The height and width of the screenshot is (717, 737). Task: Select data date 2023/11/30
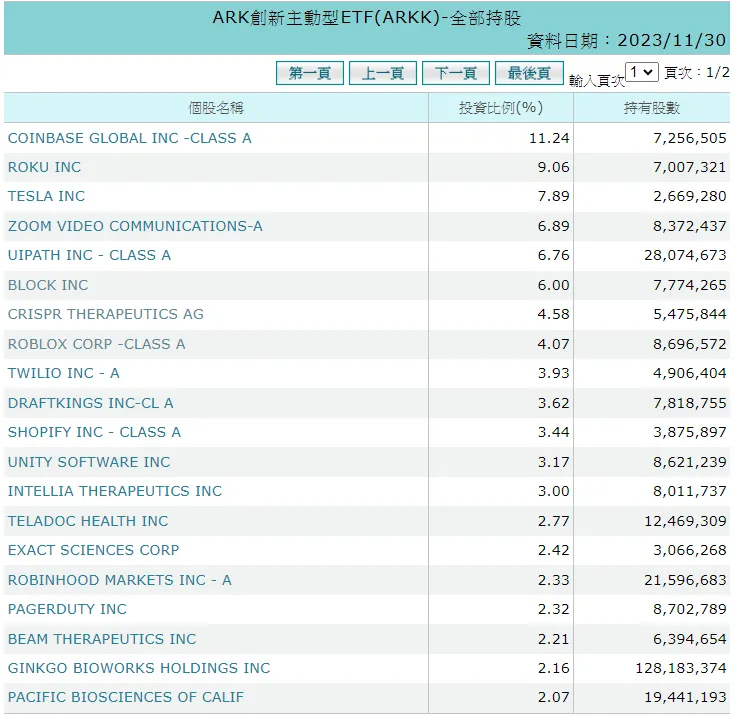(672, 41)
